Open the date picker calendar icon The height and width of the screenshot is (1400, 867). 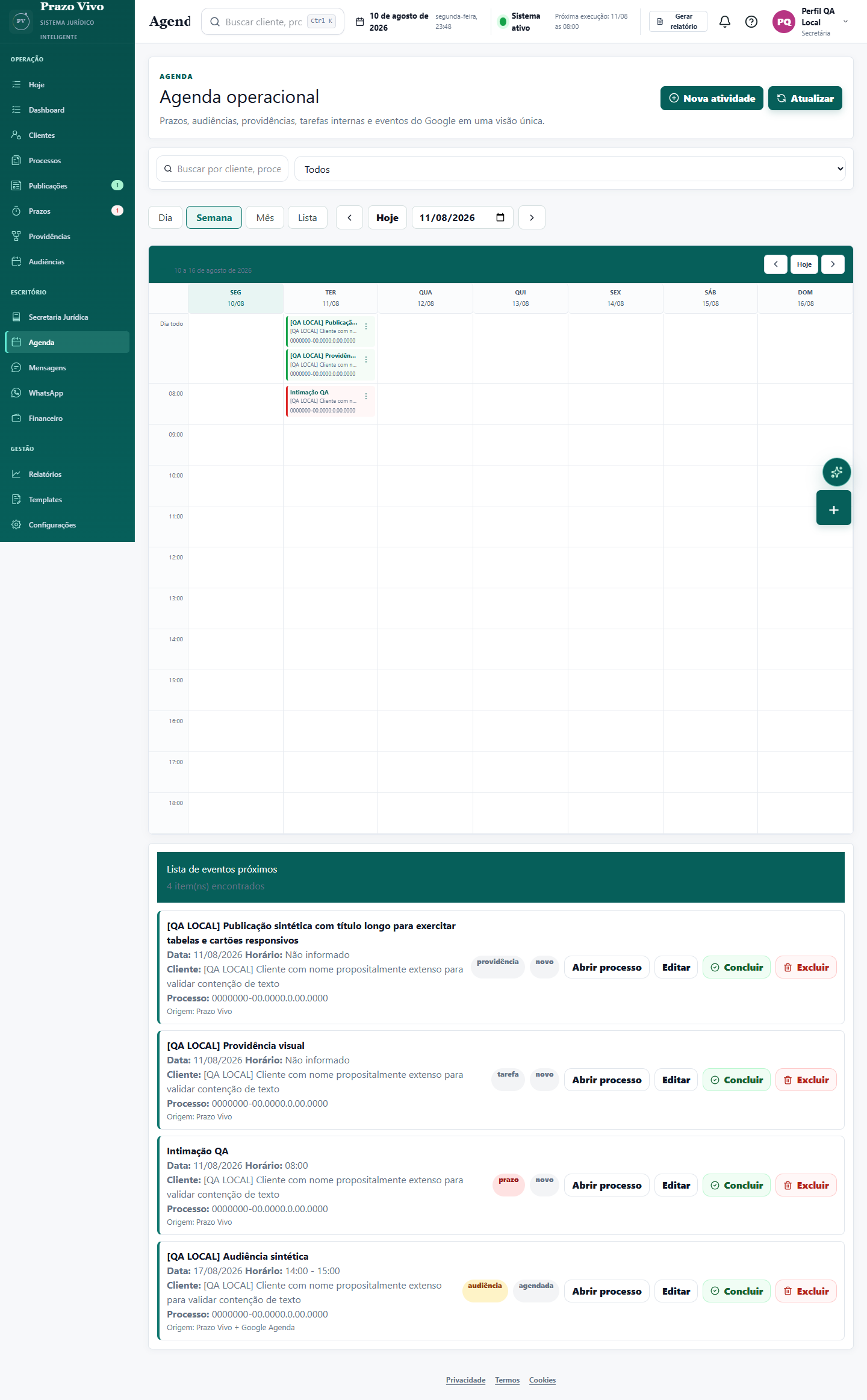(x=500, y=217)
